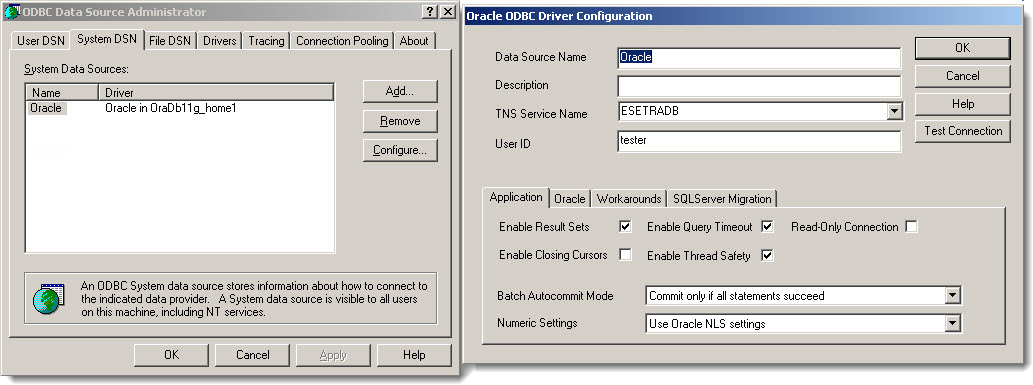1033x385 pixels.
Task: Open the File DSN tab
Action: (x=169, y=41)
